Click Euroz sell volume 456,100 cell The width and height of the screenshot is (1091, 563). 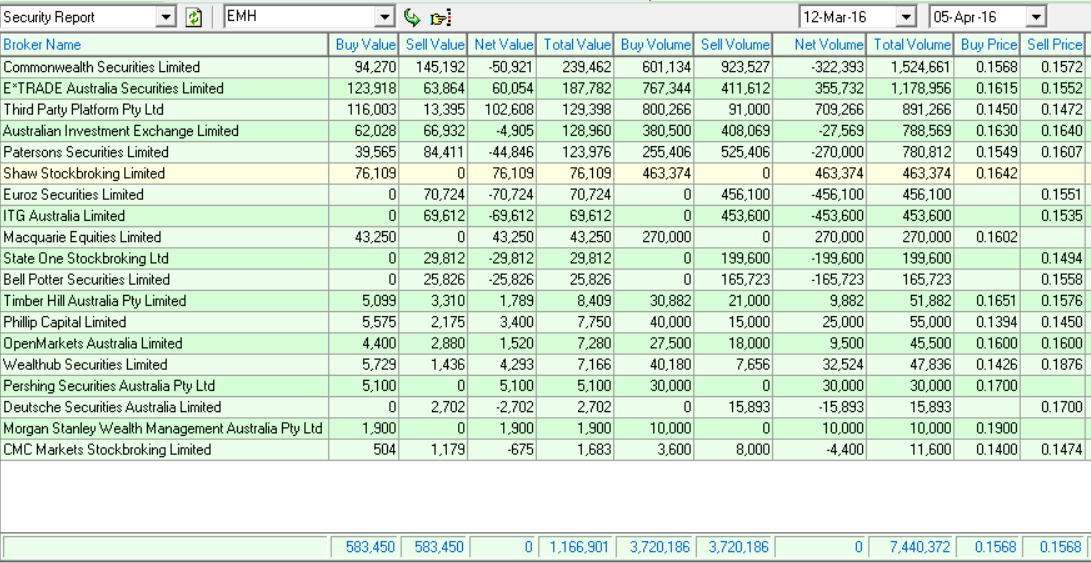733,194
